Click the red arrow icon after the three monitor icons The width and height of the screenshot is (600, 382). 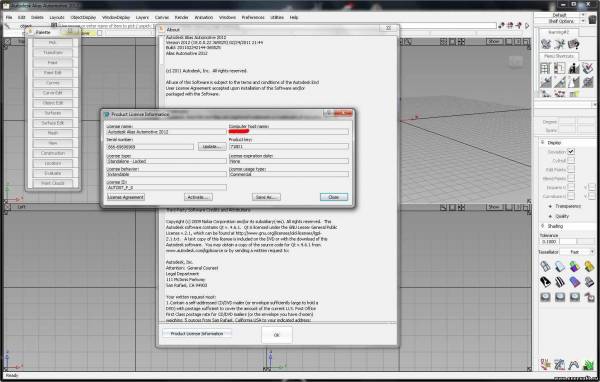pos(589,297)
